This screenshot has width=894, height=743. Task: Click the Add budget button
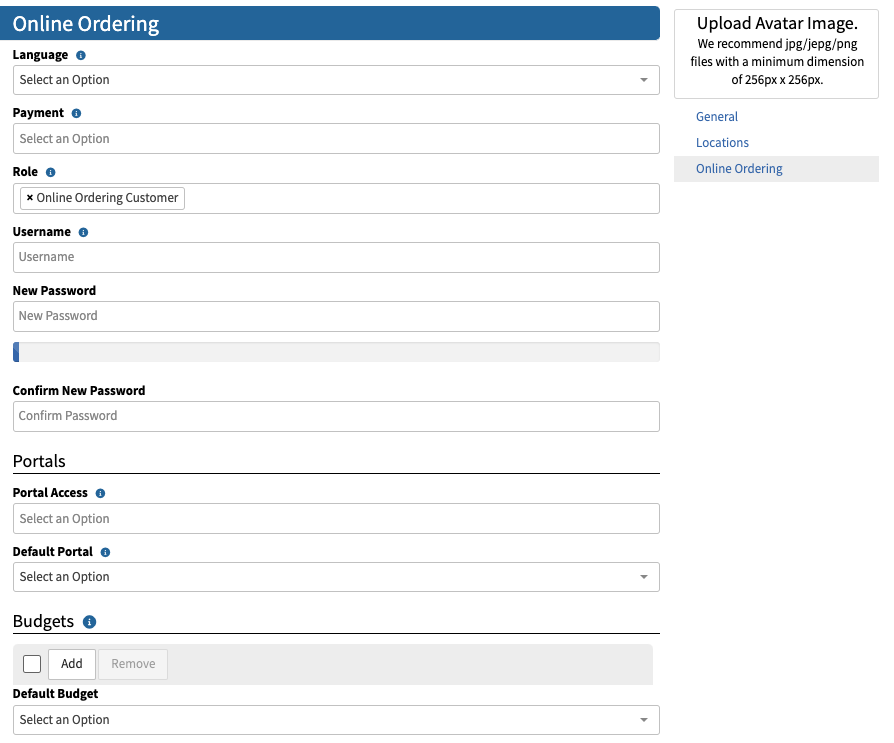[72, 664]
